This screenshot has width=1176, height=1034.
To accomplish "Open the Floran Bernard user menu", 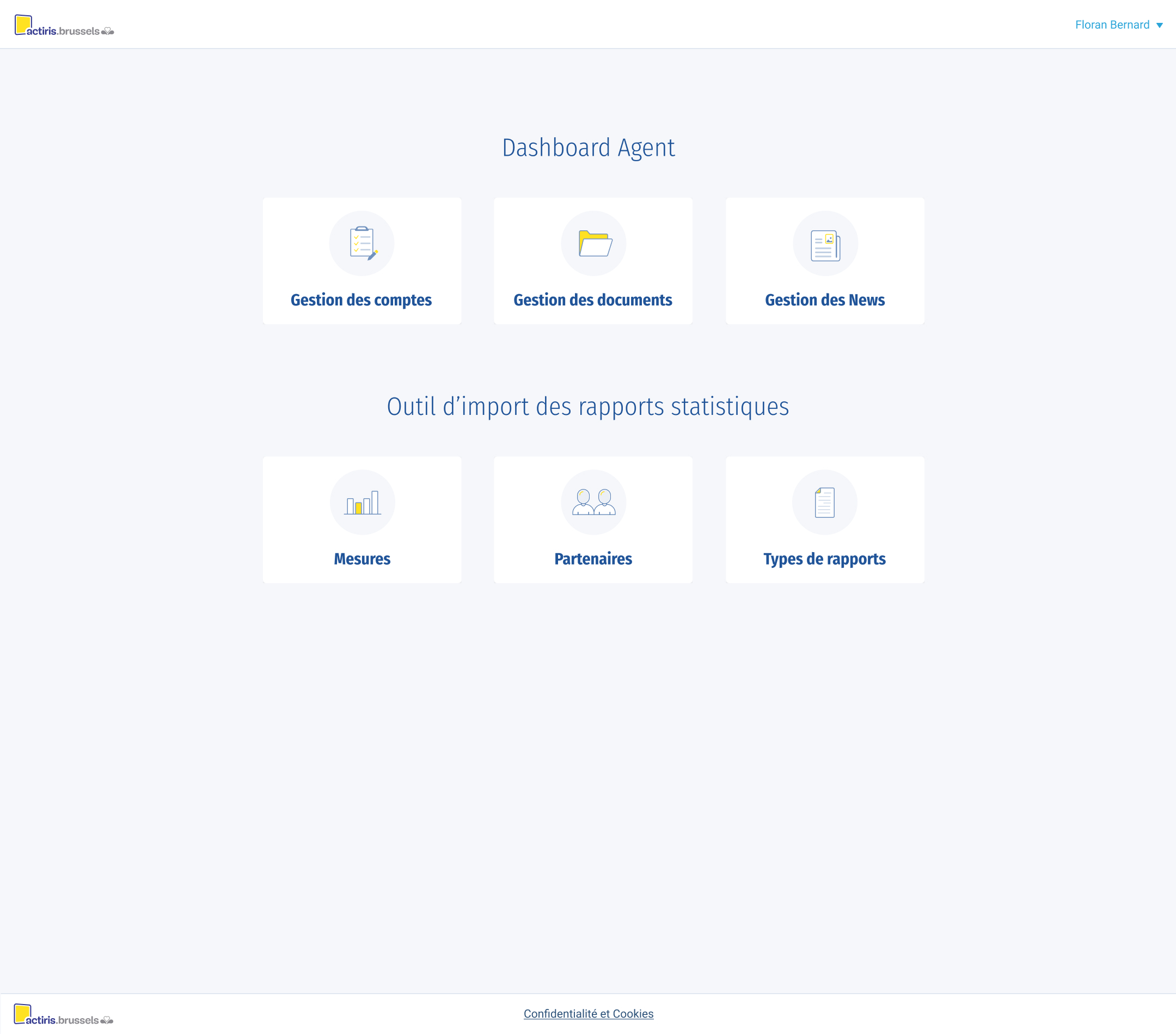I will point(1118,25).
